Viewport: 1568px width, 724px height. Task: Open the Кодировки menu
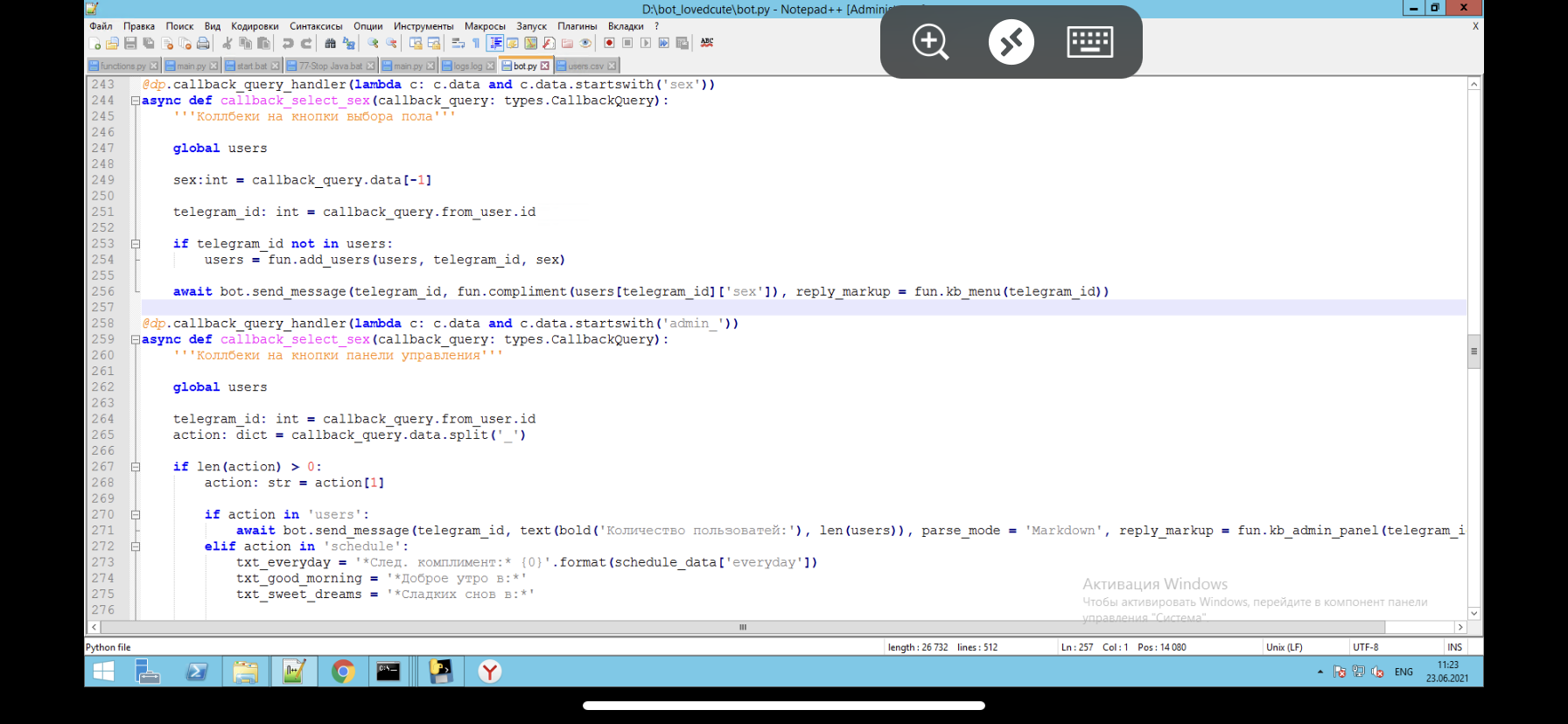255,26
